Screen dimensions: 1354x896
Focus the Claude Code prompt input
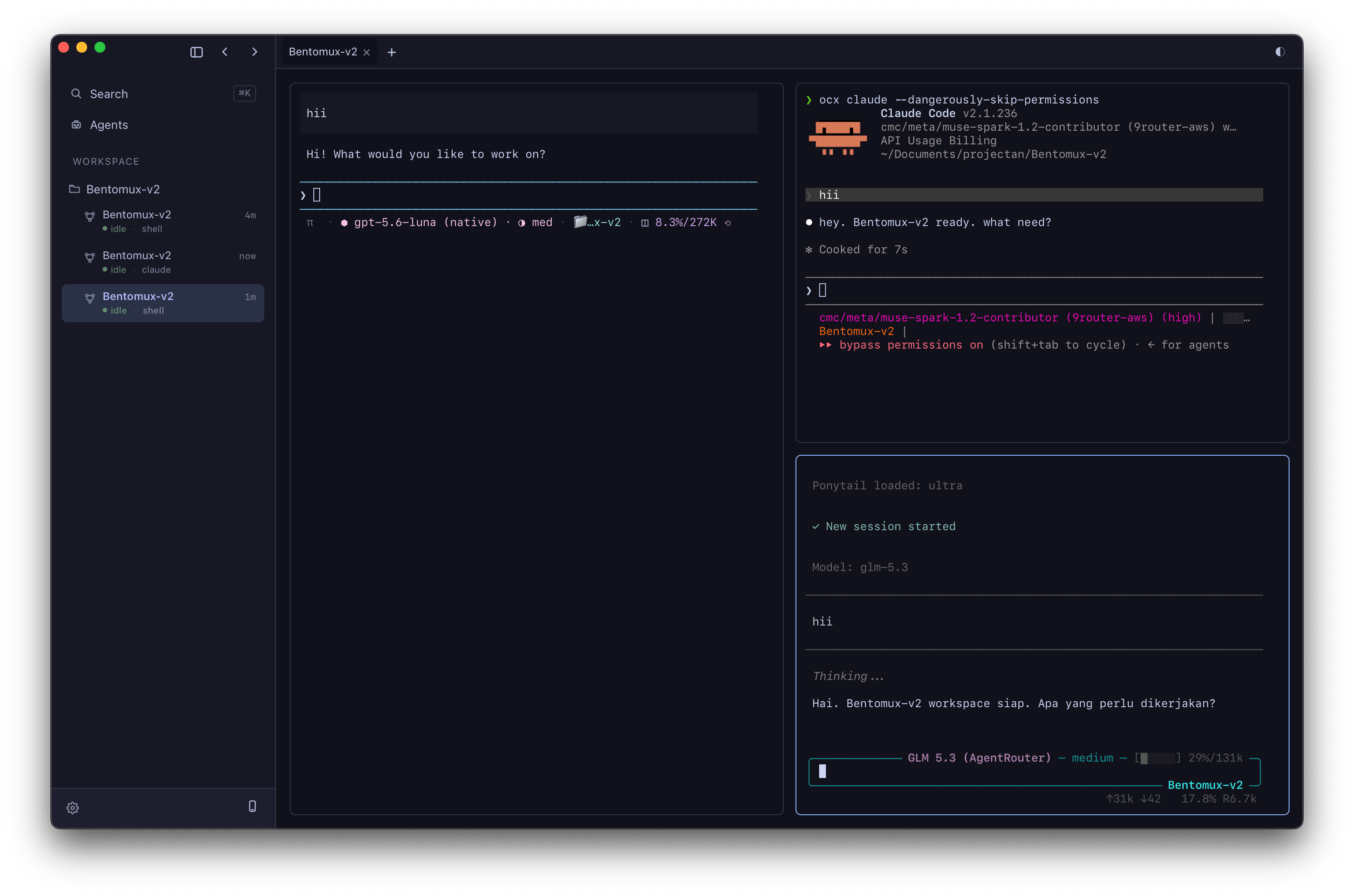pos(1033,291)
